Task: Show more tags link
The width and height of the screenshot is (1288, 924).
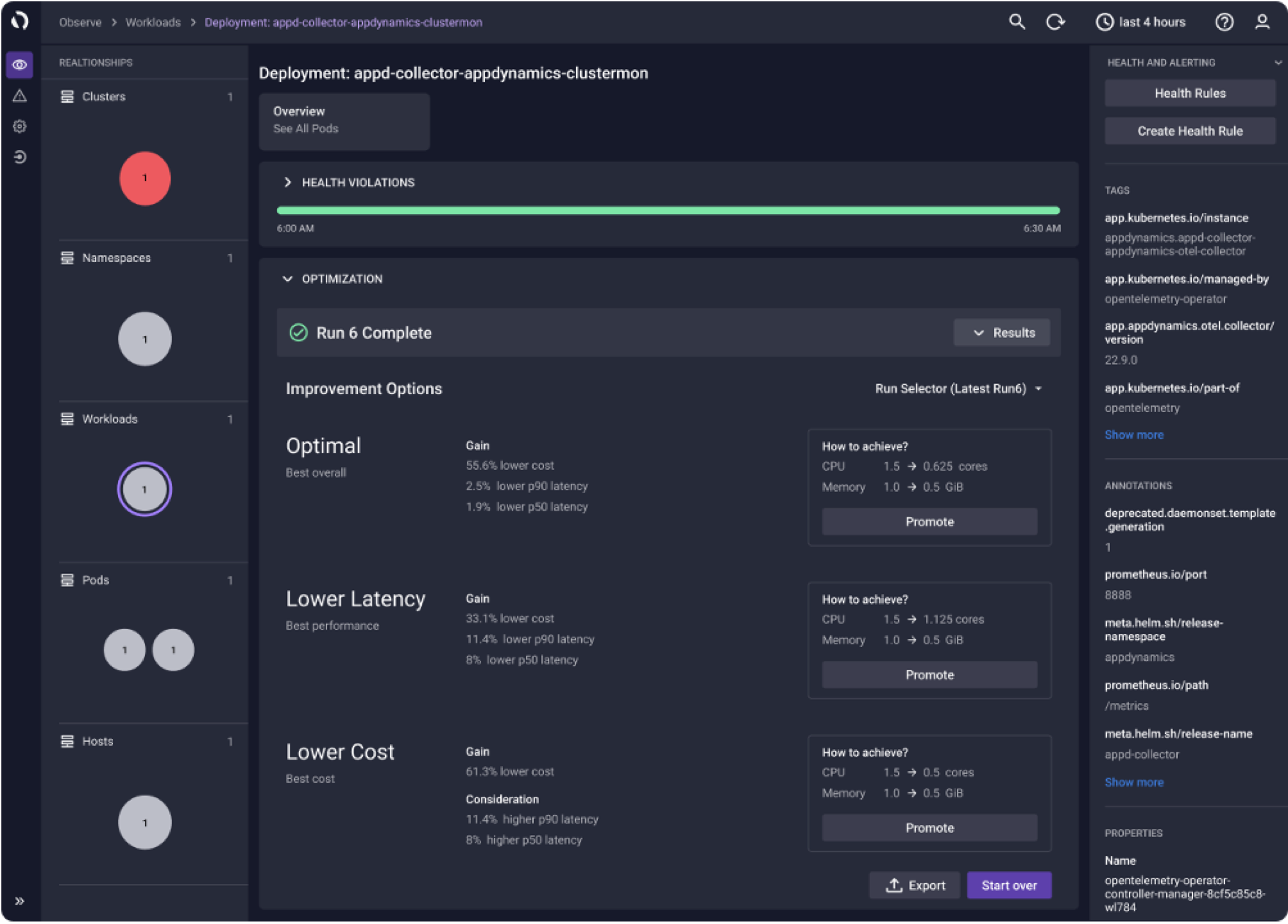Action: (x=1133, y=435)
